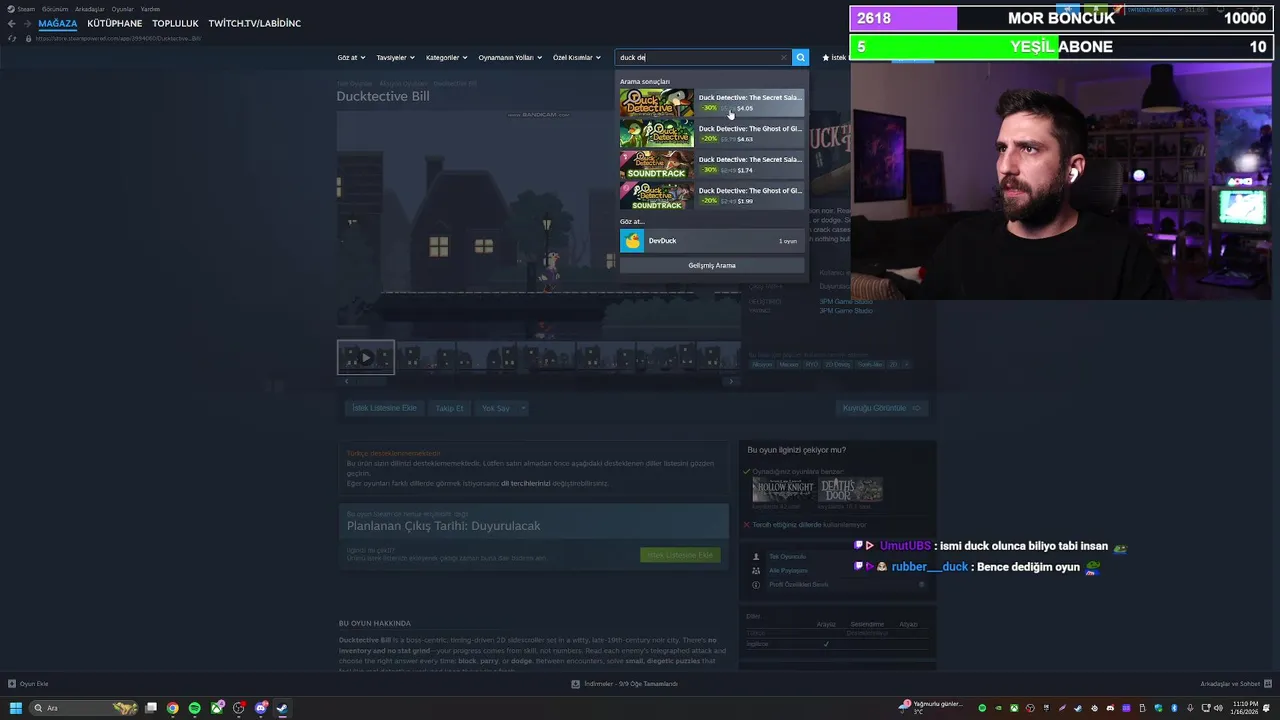
Task: Click Oyun Ekle at the bottom left
Action: tap(28, 684)
